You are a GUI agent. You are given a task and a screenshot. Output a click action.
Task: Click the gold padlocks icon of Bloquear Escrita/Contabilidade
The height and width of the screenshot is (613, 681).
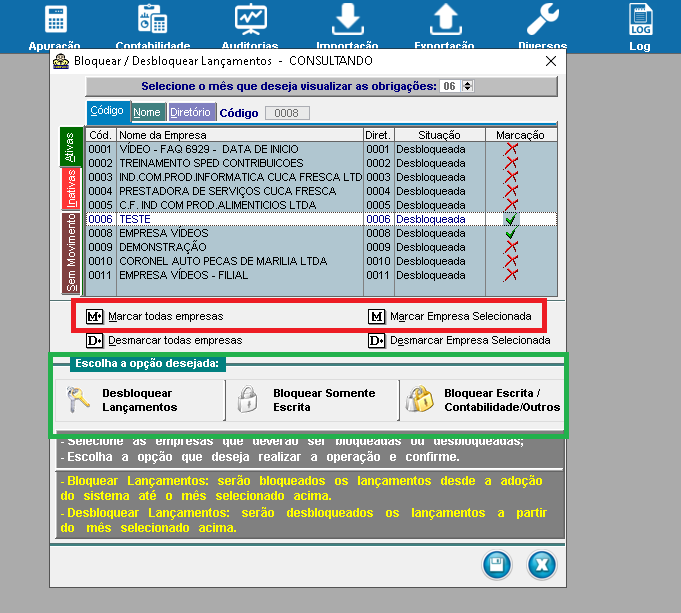coord(420,399)
